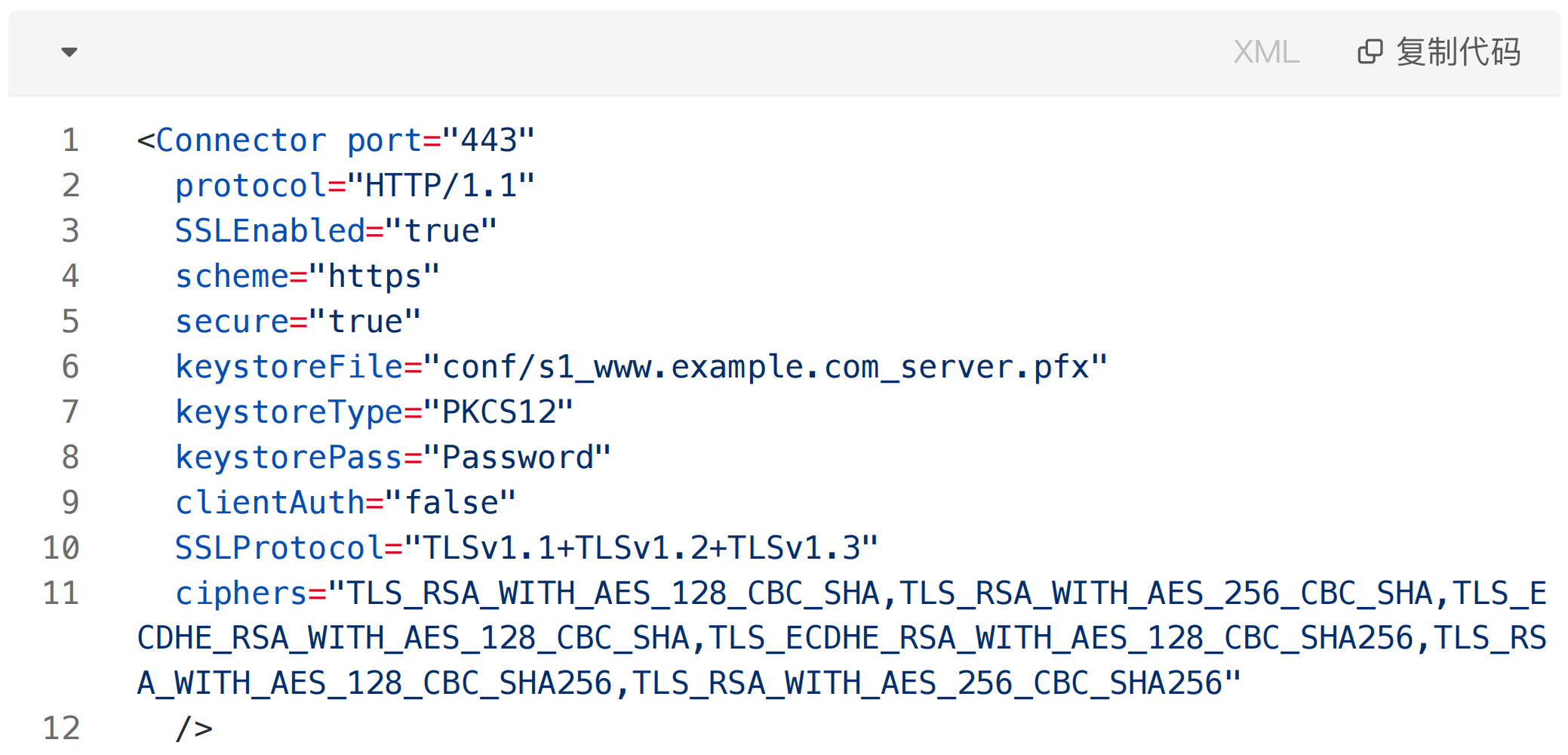The width and height of the screenshot is (1568, 755).
Task: Click the closing /> tag on line 12
Action: tap(194, 729)
